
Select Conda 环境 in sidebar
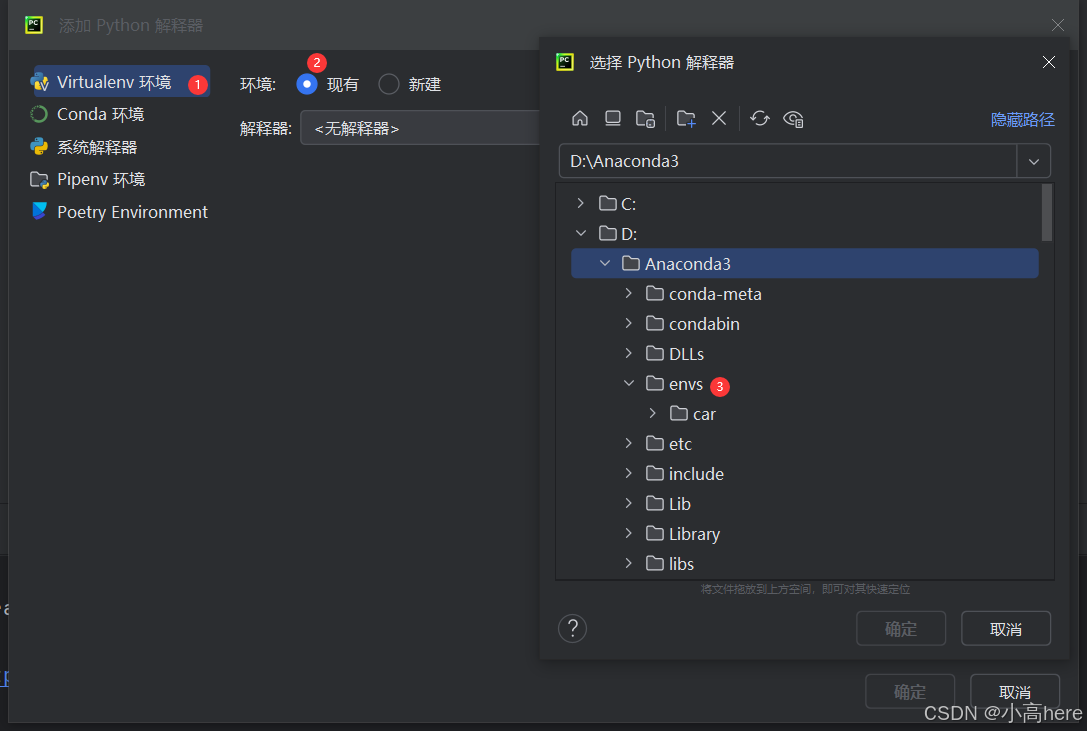87,114
